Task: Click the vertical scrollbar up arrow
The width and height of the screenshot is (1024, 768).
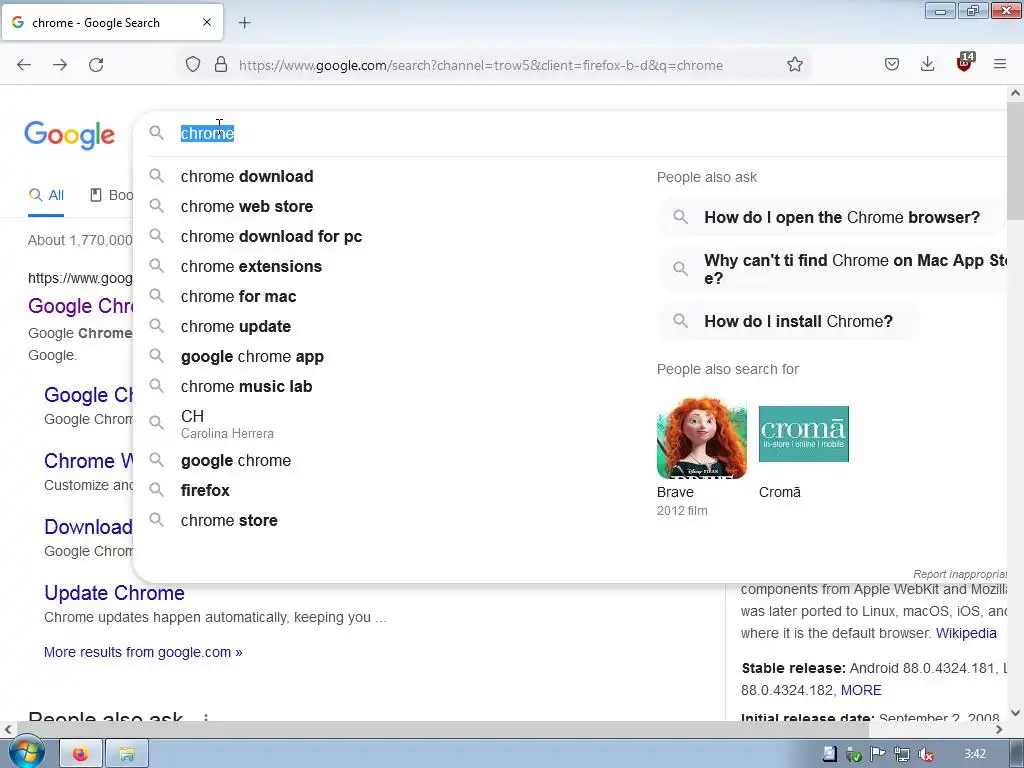Action: point(1015,93)
